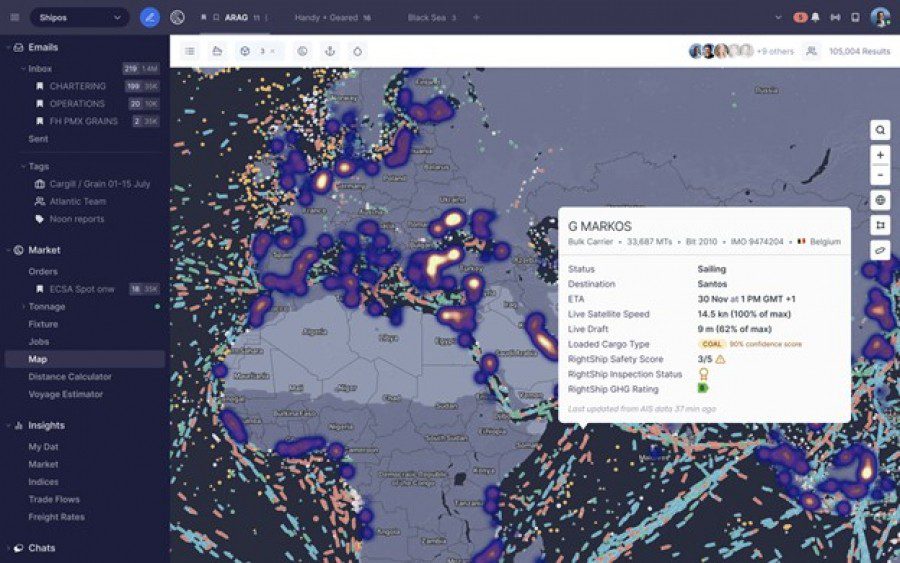Click the +9 others collaborators link

click(775, 51)
